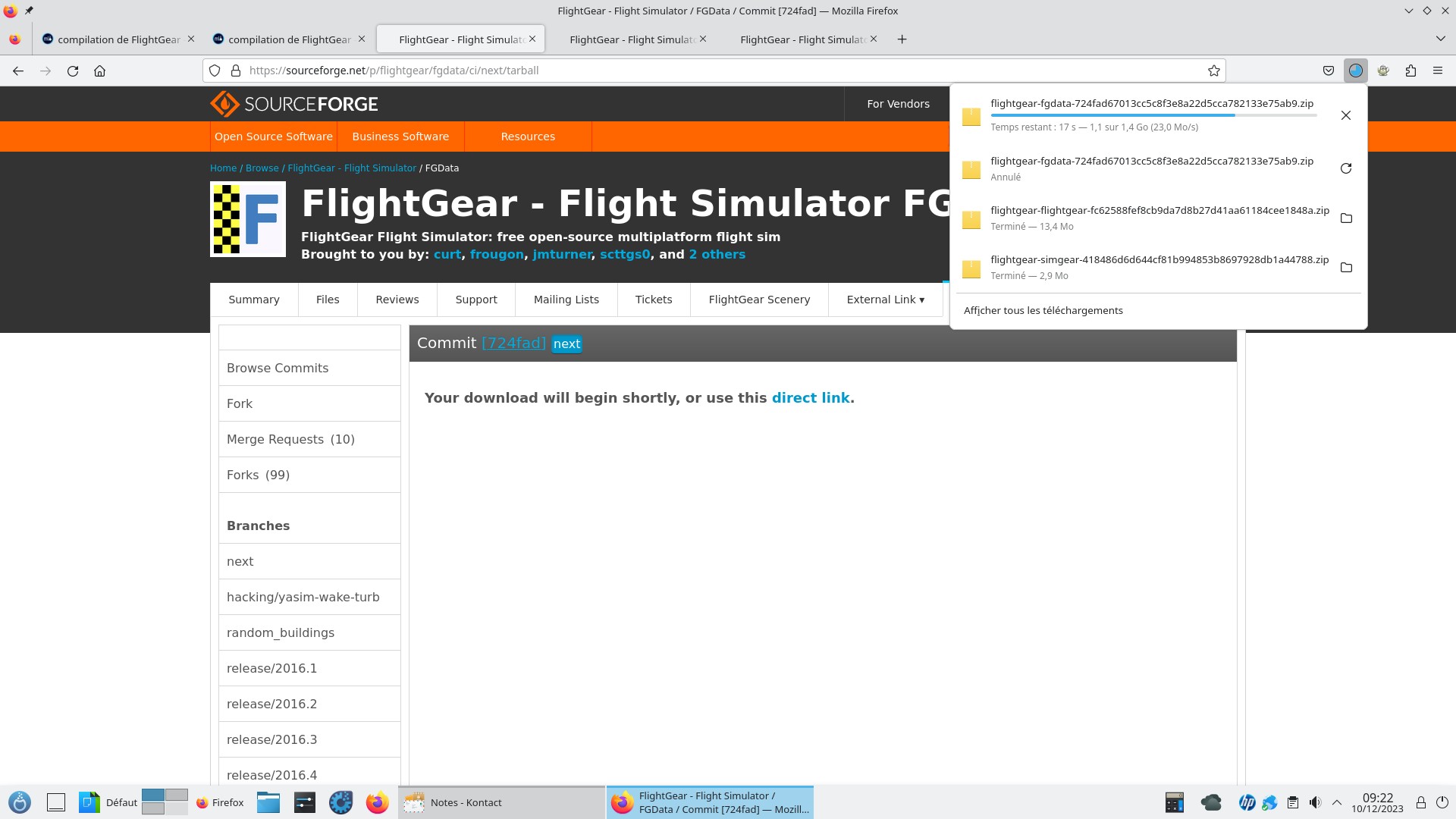Image resolution: width=1456 pixels, height=819 pixels.
Task: Click the direct link for download
Action: pyautogui.click(x=811, y=398)
